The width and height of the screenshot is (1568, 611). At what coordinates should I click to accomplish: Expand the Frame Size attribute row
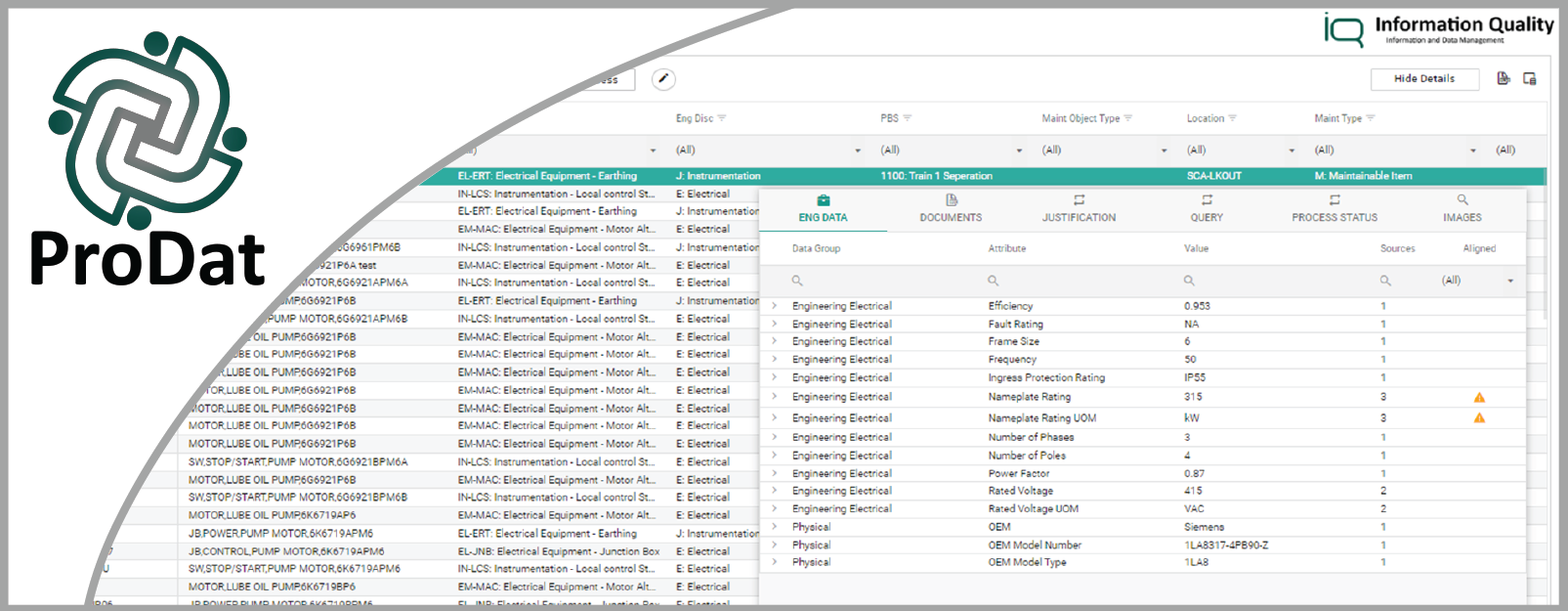pos(775,341)
